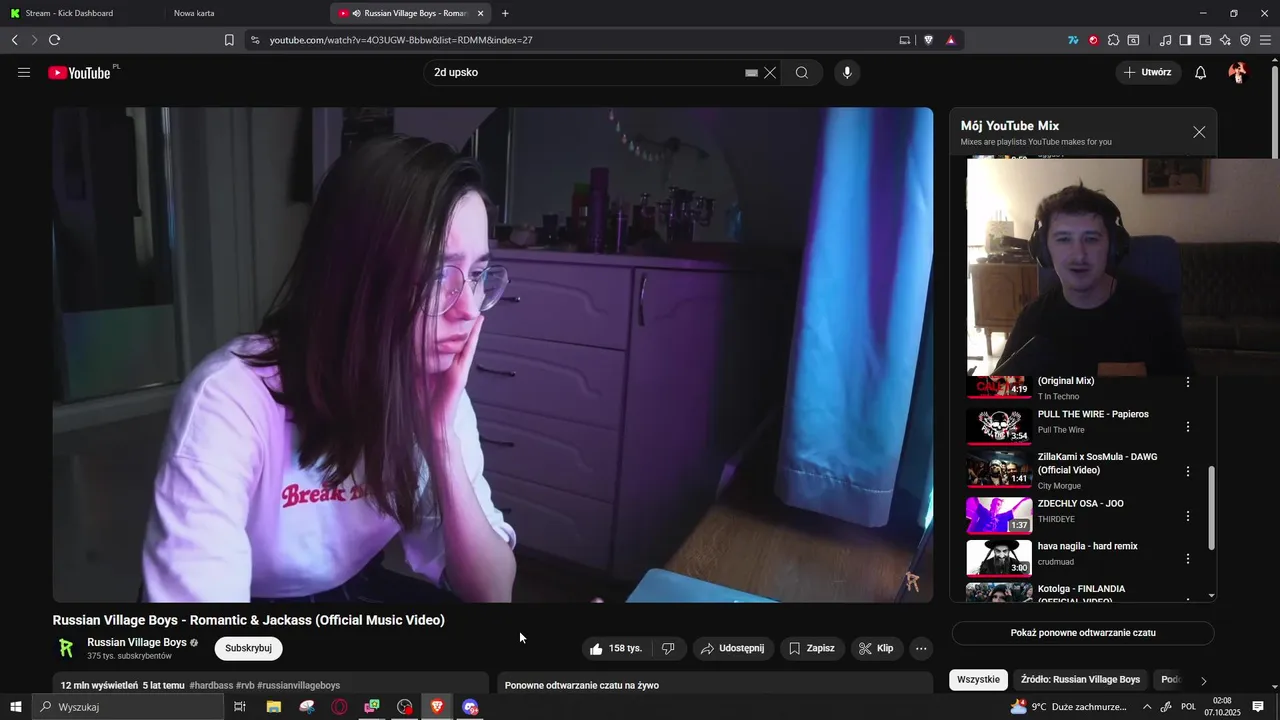Dislike the video with thumbs down
This screenshot has width=1280, height=720.
tap(668, 648)
